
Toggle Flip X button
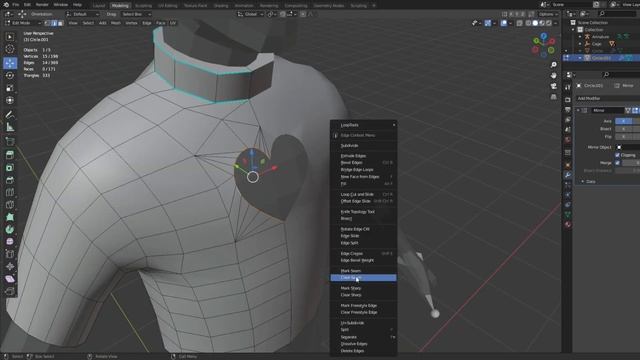(623, 137)
